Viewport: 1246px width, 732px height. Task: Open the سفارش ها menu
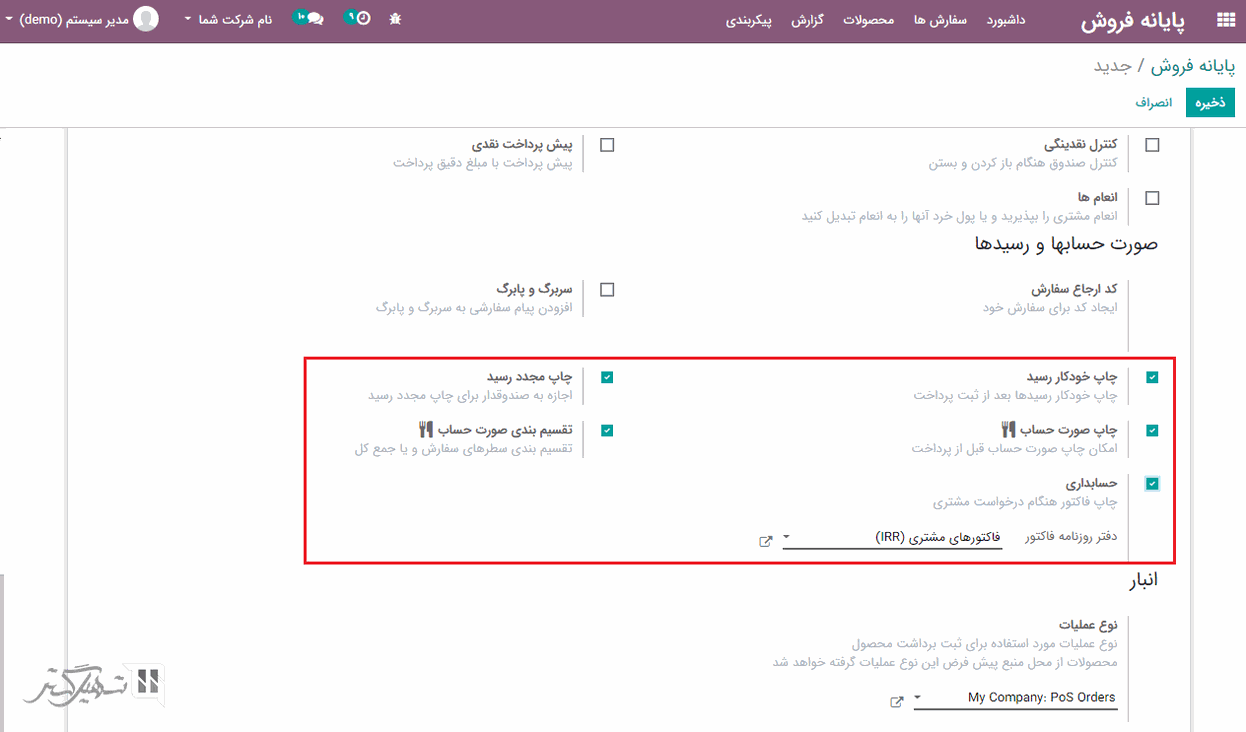(940, 20)
